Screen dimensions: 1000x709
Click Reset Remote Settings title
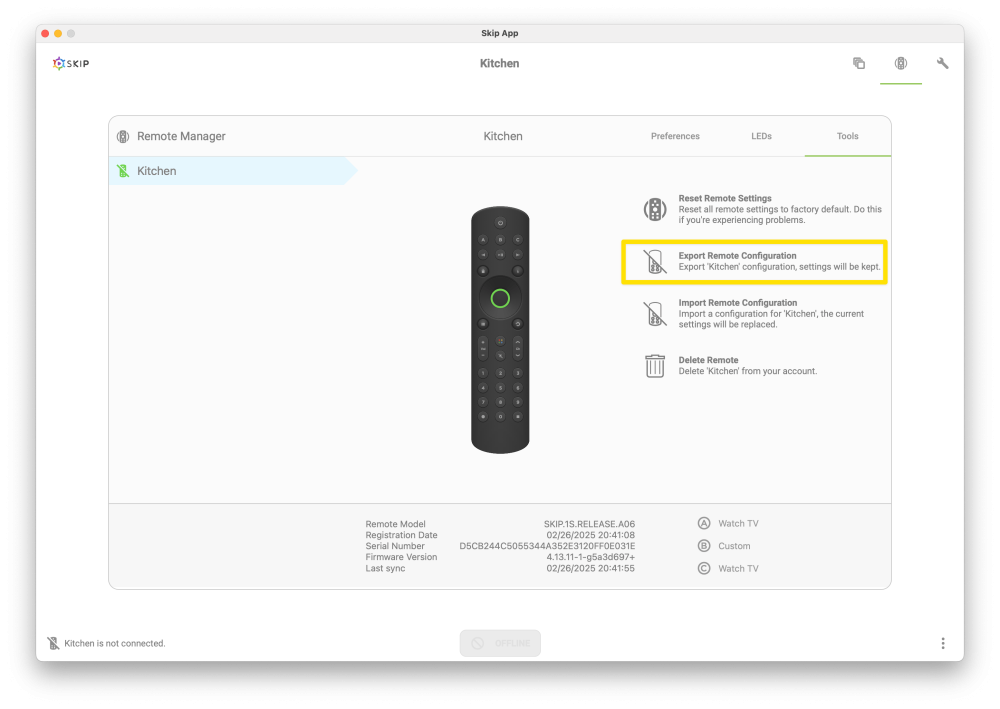click(x=725, y=198)
